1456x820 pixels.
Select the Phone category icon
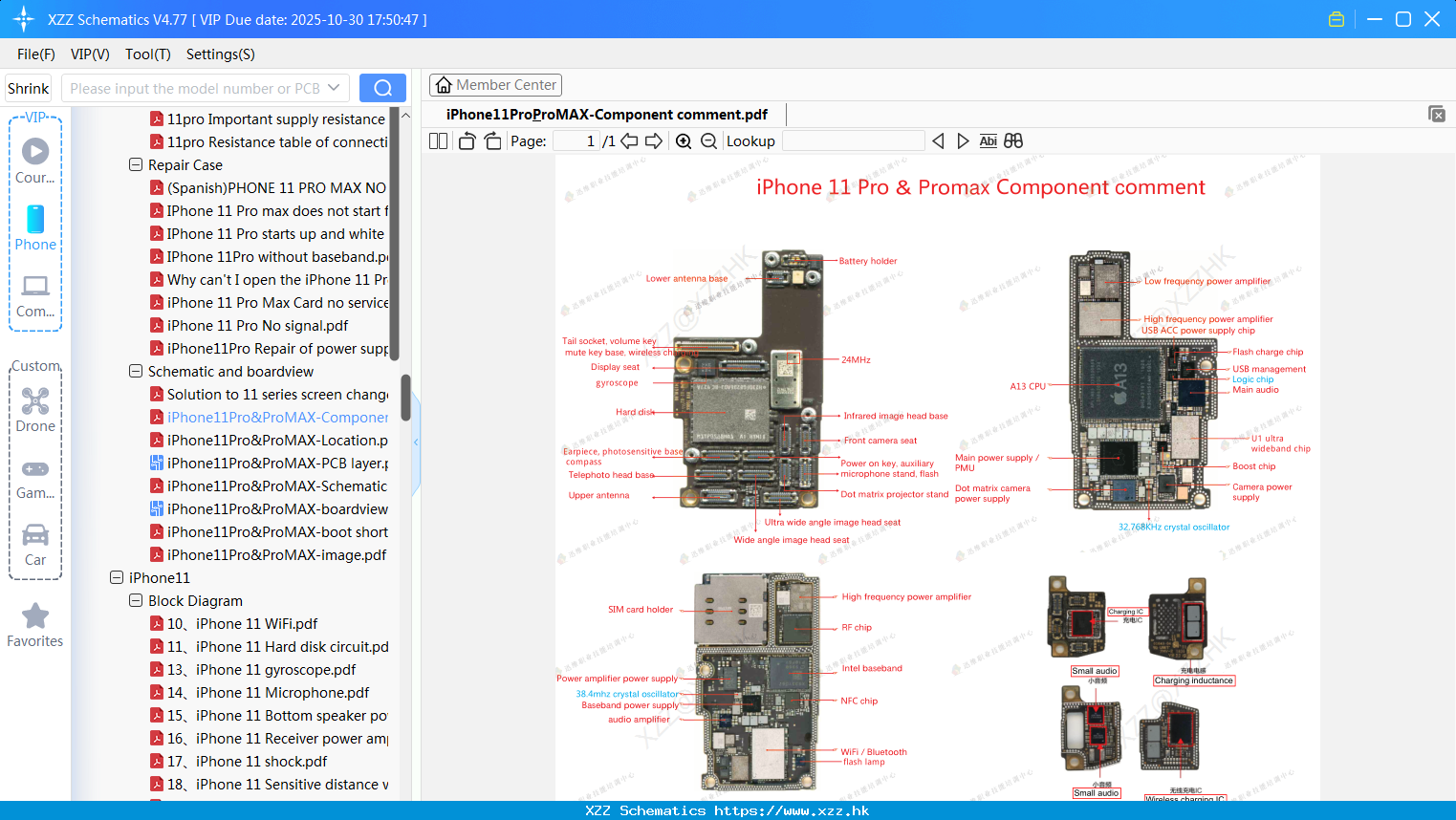click(x=35, y=227)
